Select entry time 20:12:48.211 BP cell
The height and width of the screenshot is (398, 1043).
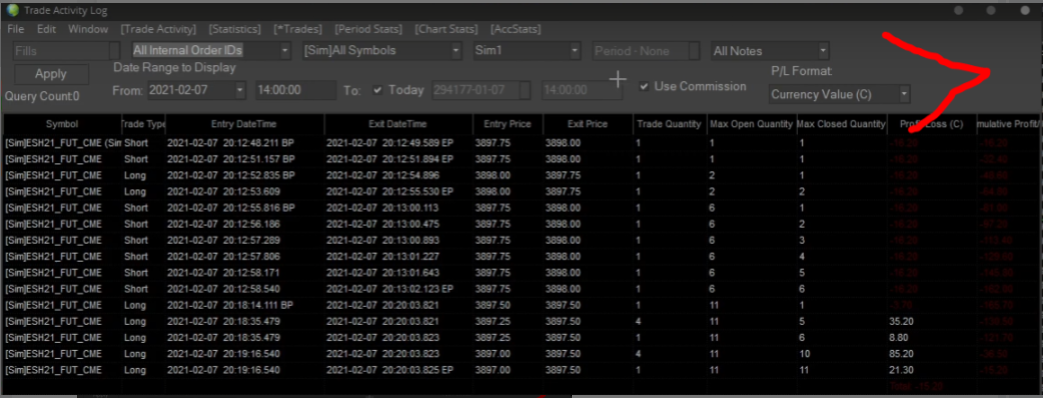coord(244,143)
